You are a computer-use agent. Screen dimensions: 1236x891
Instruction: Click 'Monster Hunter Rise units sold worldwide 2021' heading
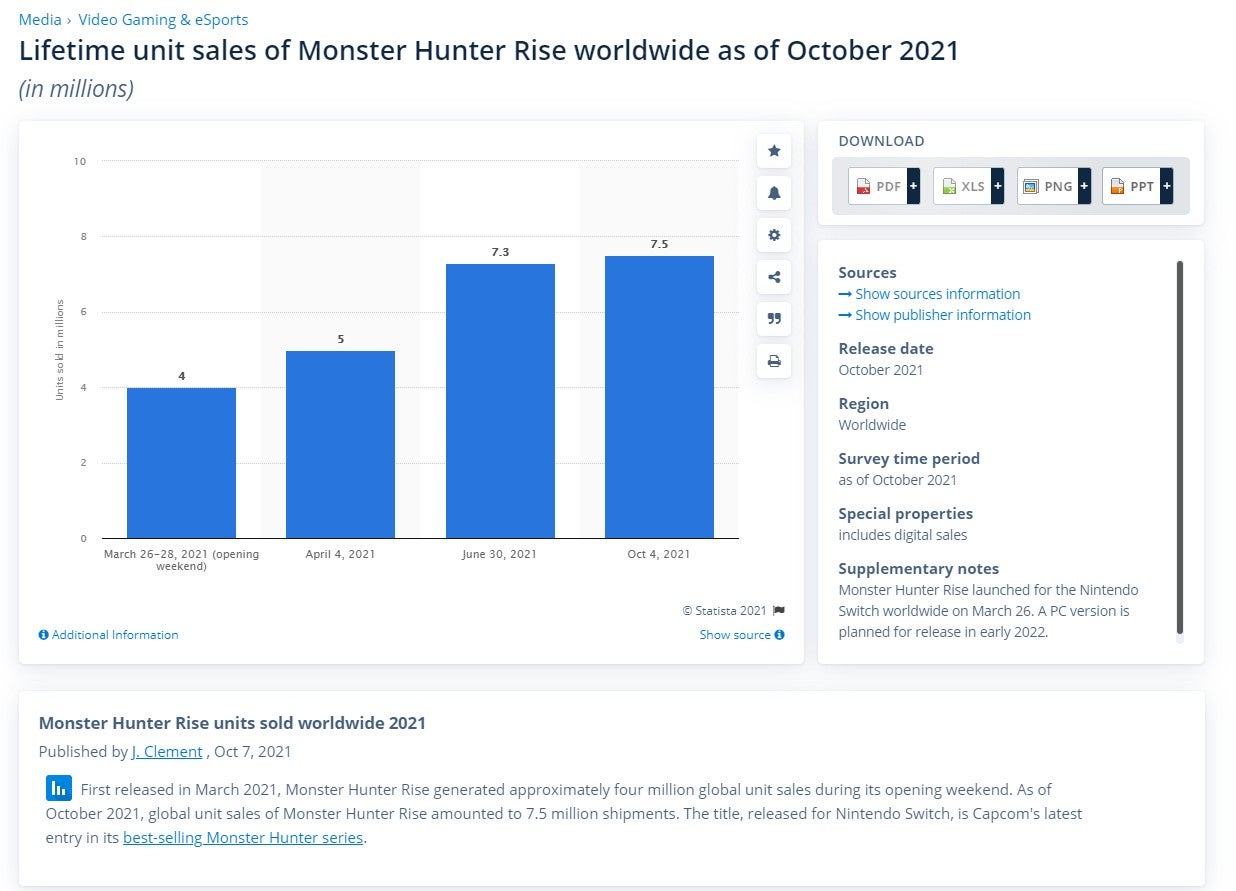point(232,723)
